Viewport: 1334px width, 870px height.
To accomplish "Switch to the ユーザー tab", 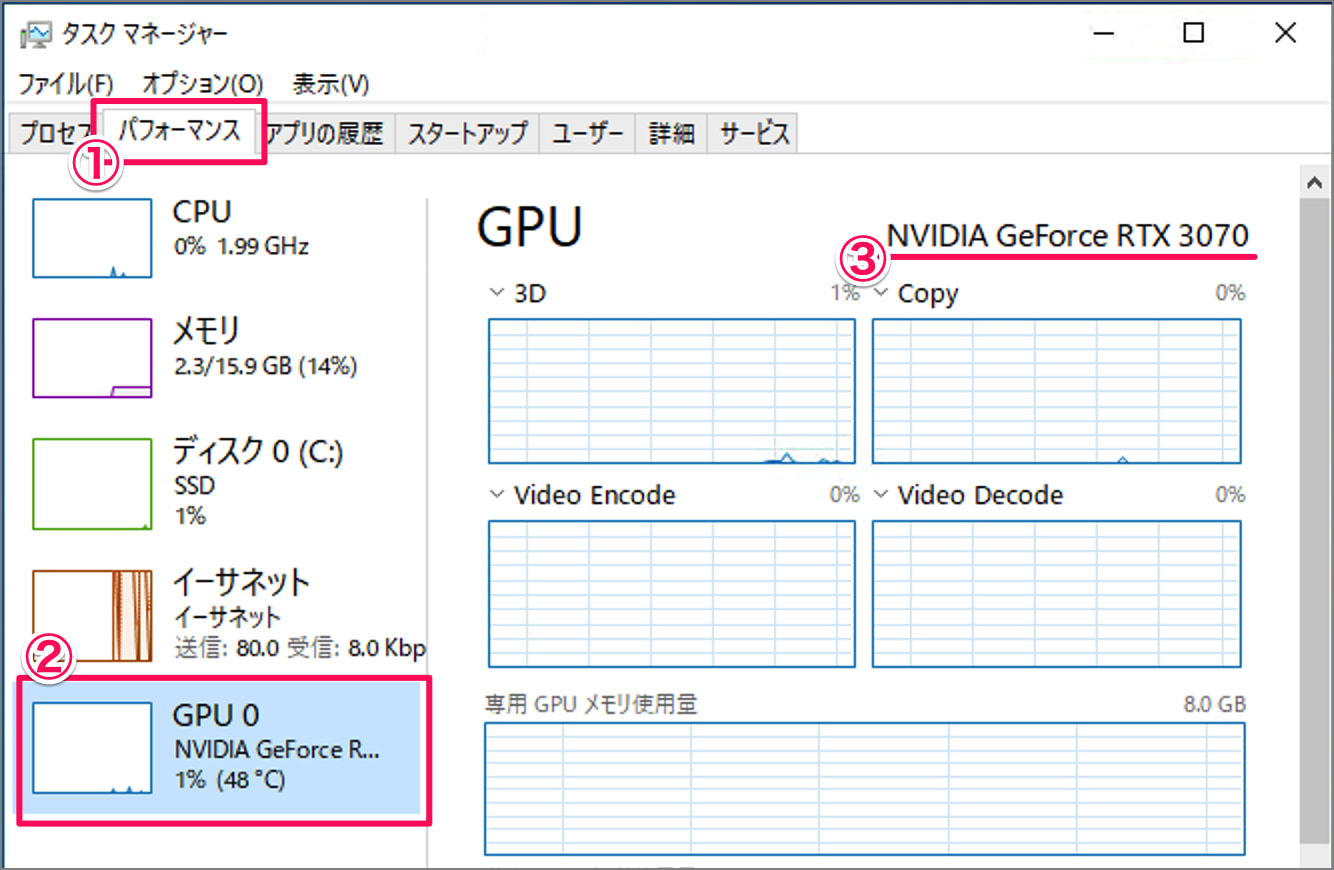I will click(x=588, y=134).
